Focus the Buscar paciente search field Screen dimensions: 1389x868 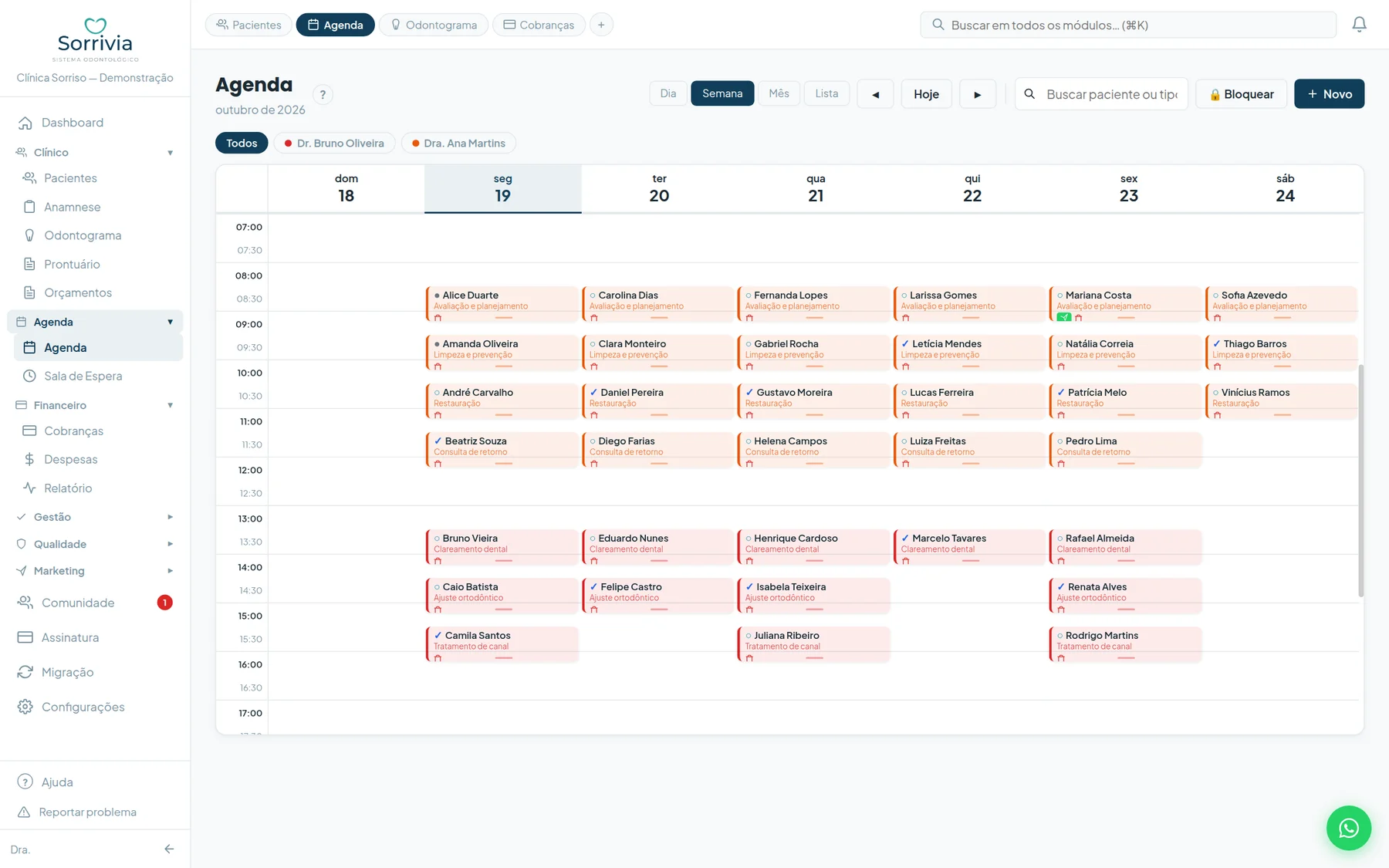1101,94
